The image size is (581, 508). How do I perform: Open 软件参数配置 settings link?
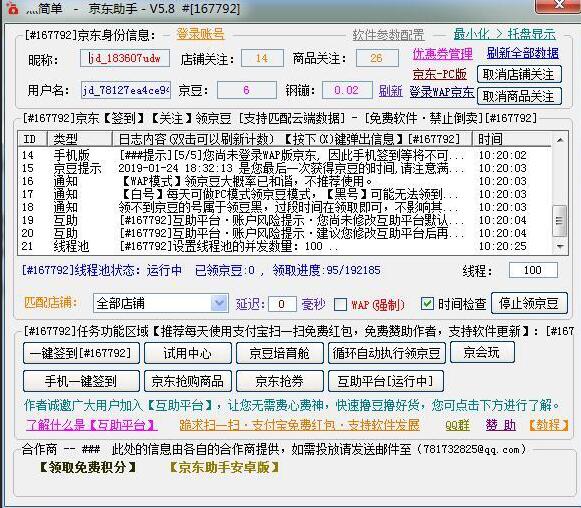pyautogui.click(x=388, y=35)
